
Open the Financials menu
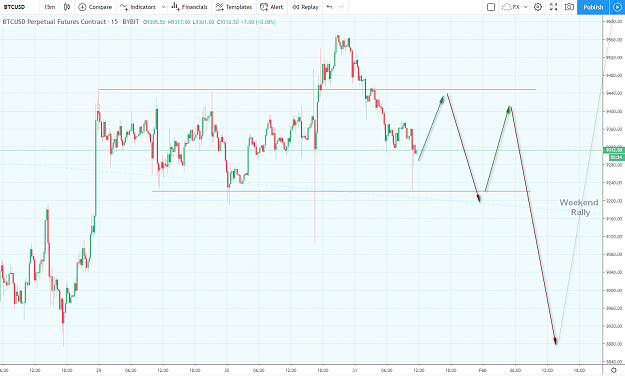[x=189, y=7]
